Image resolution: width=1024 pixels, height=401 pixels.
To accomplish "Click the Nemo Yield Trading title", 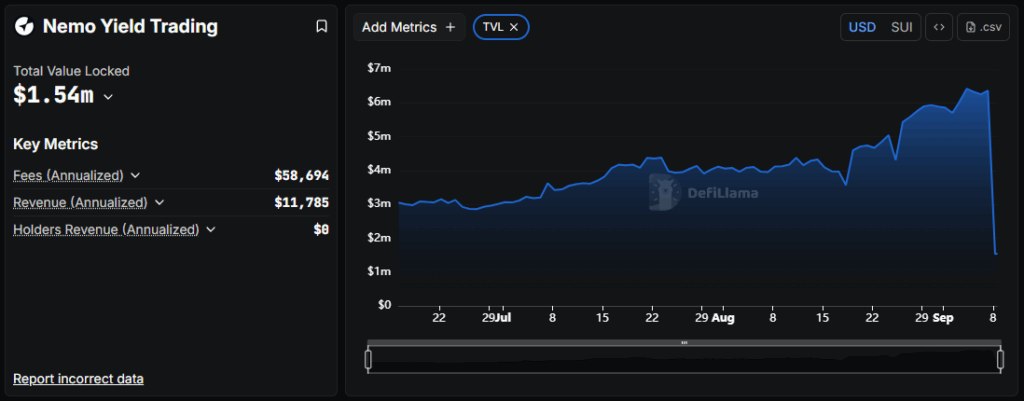I will (130, 26).
